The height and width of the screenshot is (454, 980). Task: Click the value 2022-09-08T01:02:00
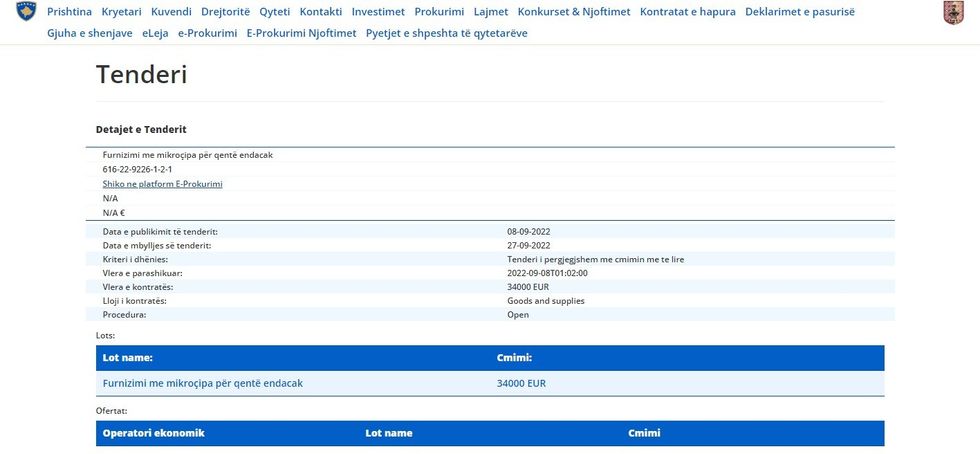click(548, 273)
